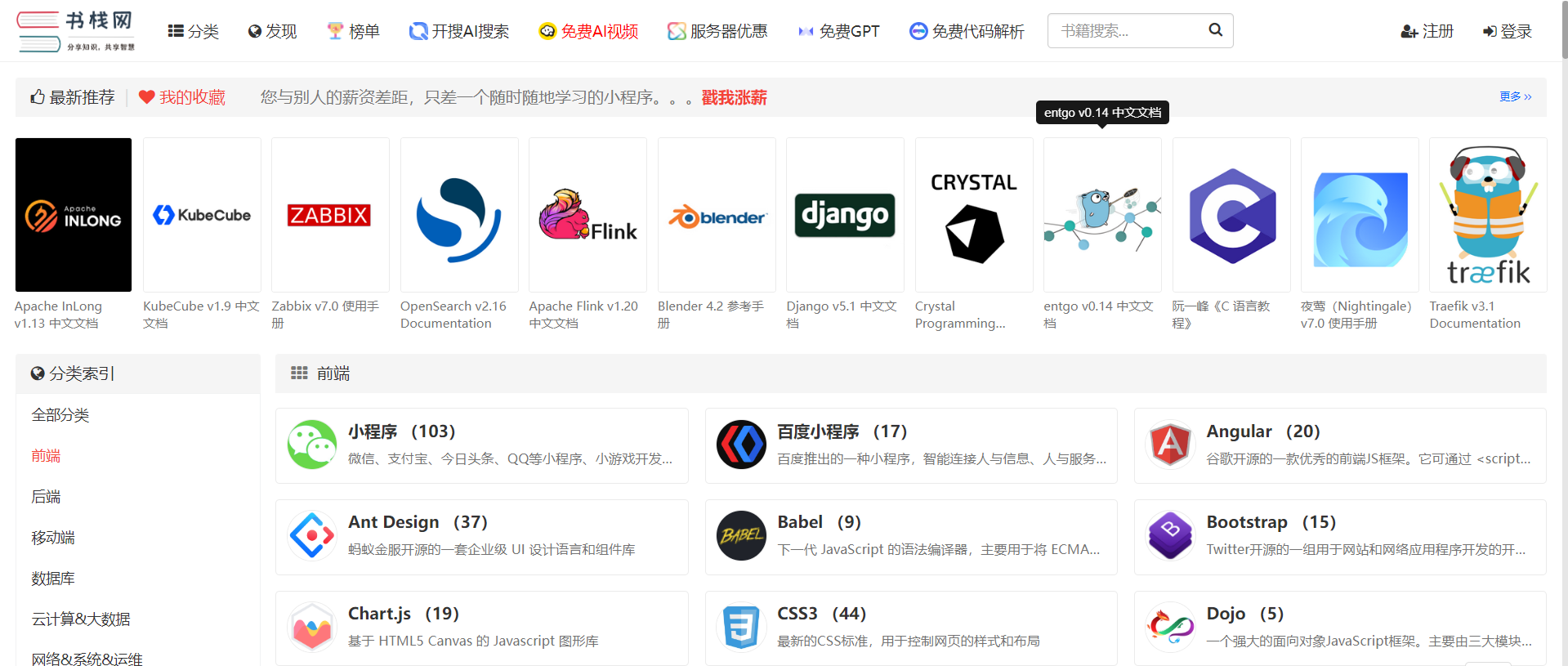This screenshot has width=1568, height=666.
Task: Click the Babel logo icon
Action: 741,536
